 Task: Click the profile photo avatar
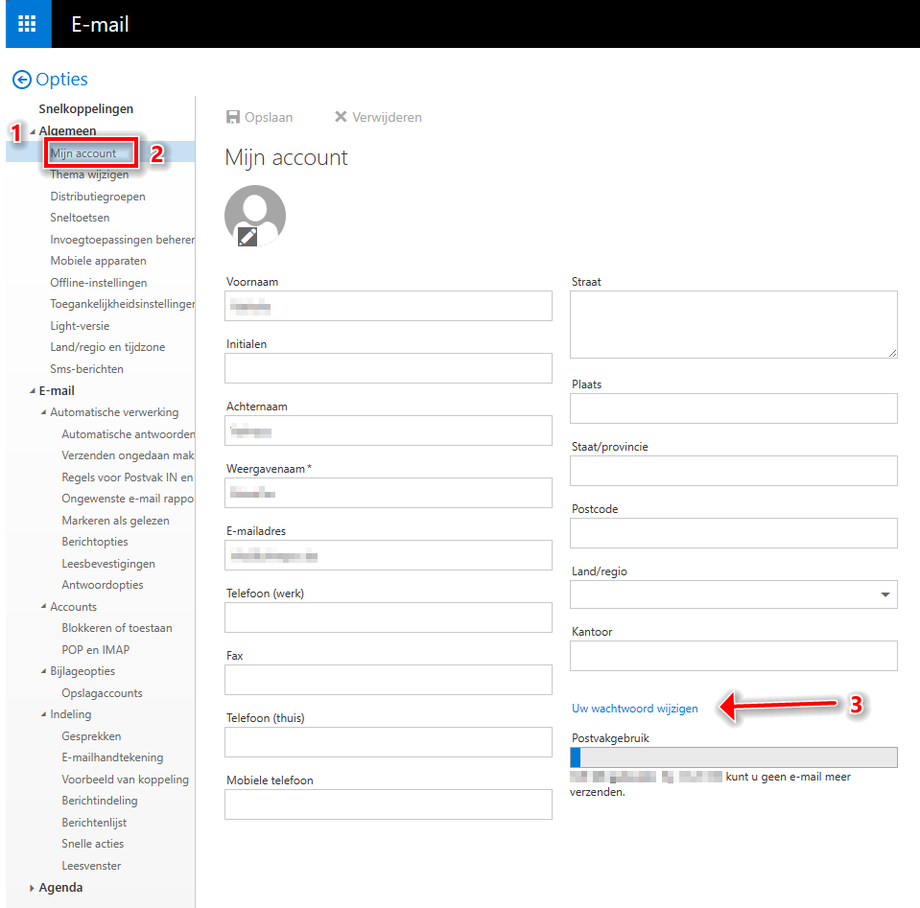click(x=255, y=214)
